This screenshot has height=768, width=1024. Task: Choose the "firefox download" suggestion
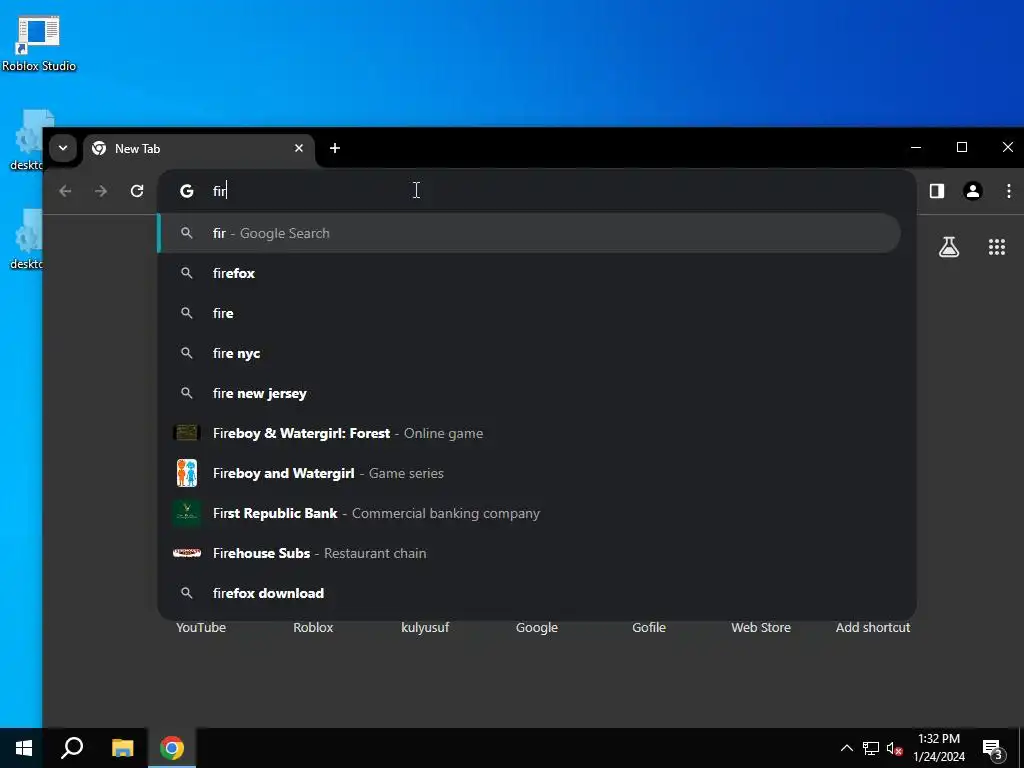click(x=530, y=593)
